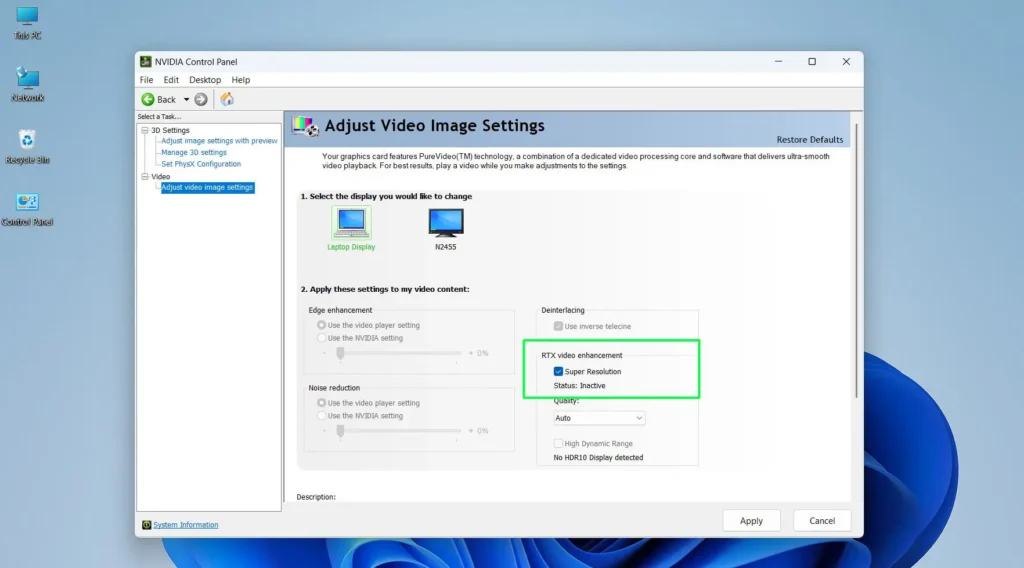Open Set PhysX Configuration
This screenshot has height=568, width=1024.
point(201,165)
